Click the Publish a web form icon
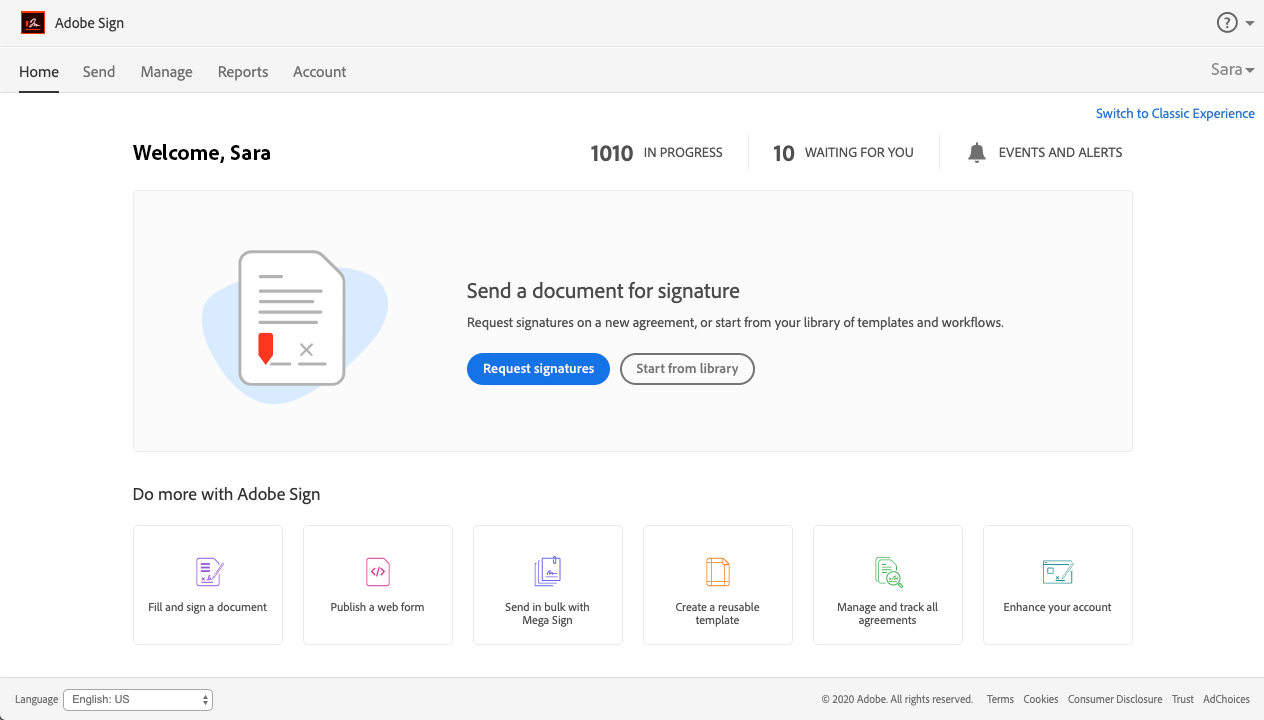The height and width of the screenshot is (720, 1264). click(378, 572)
